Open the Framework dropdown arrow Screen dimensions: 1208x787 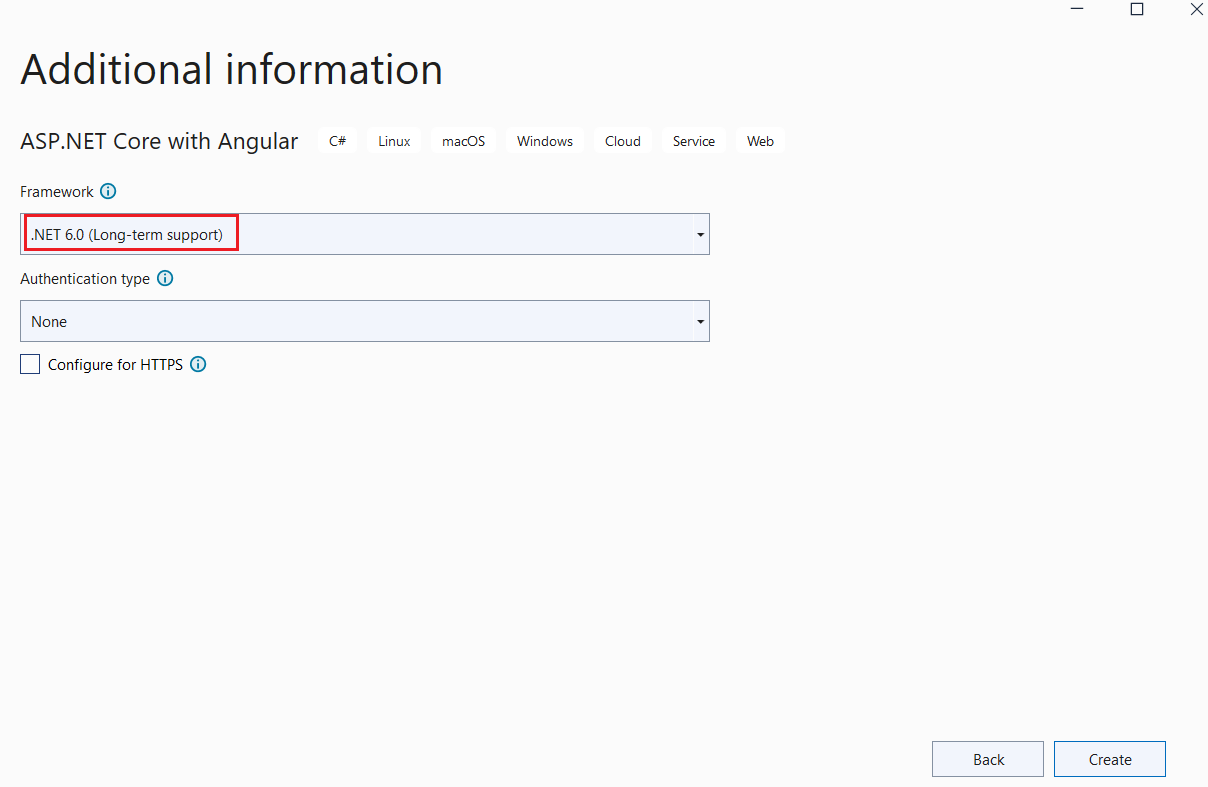pos(700,235)
